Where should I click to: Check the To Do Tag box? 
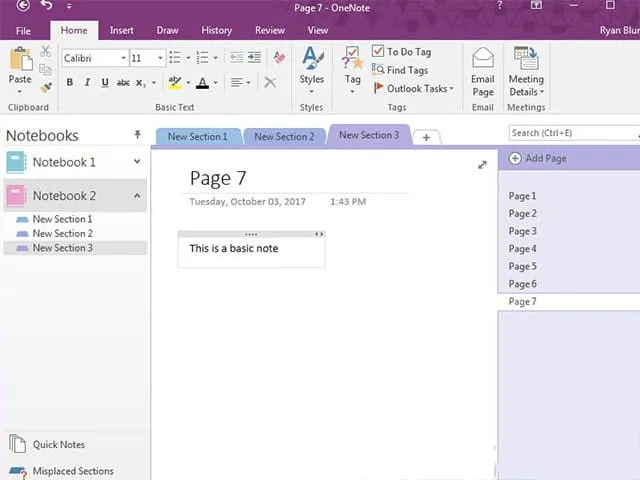point(378,51)
